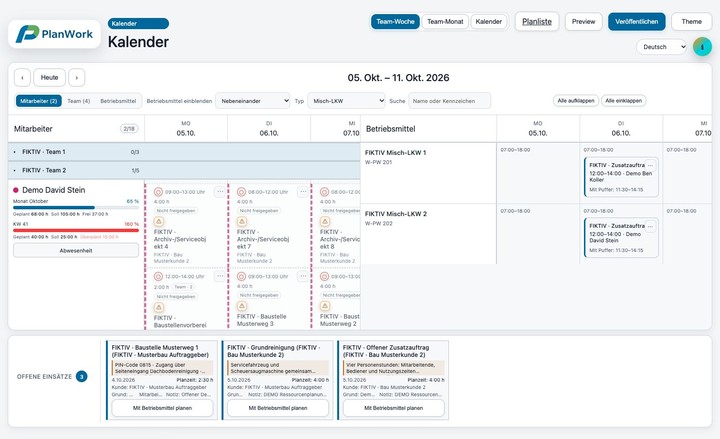Click red status dot beside Demo David Stein
The height and width of the screenshot is (439, 720).
pyautogui.click(x=16, y=190)
